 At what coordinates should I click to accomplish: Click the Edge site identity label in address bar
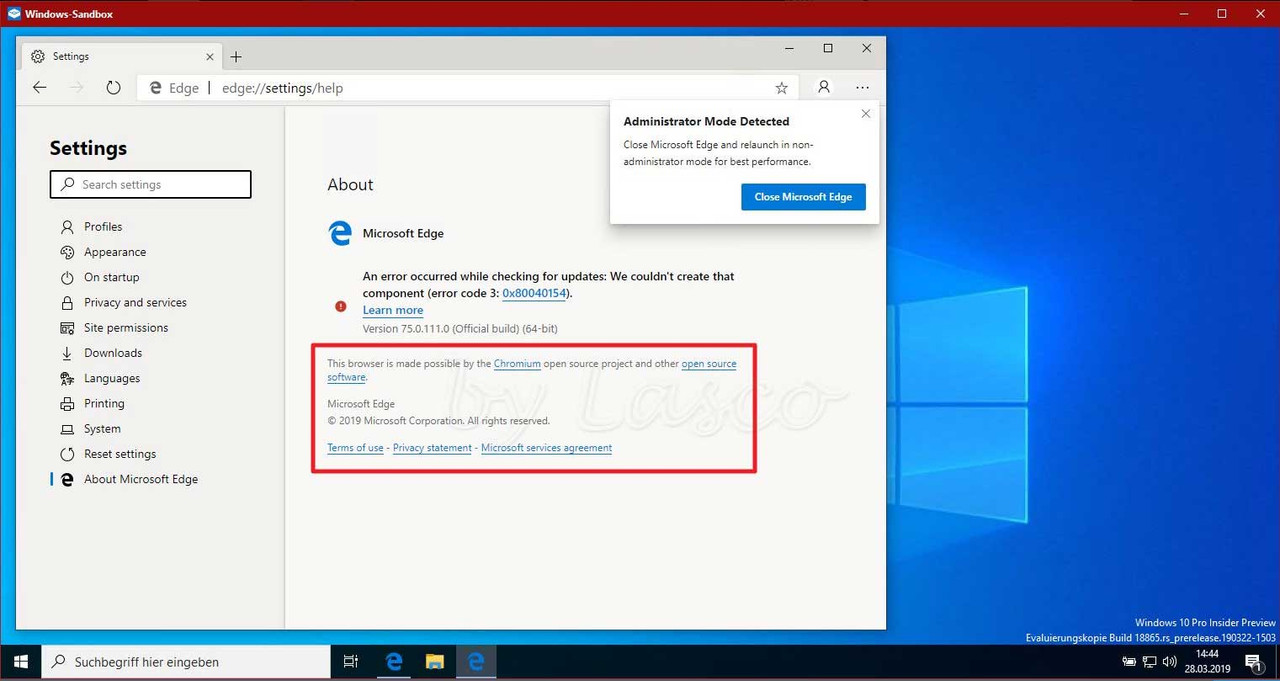[x=174, y=88]
